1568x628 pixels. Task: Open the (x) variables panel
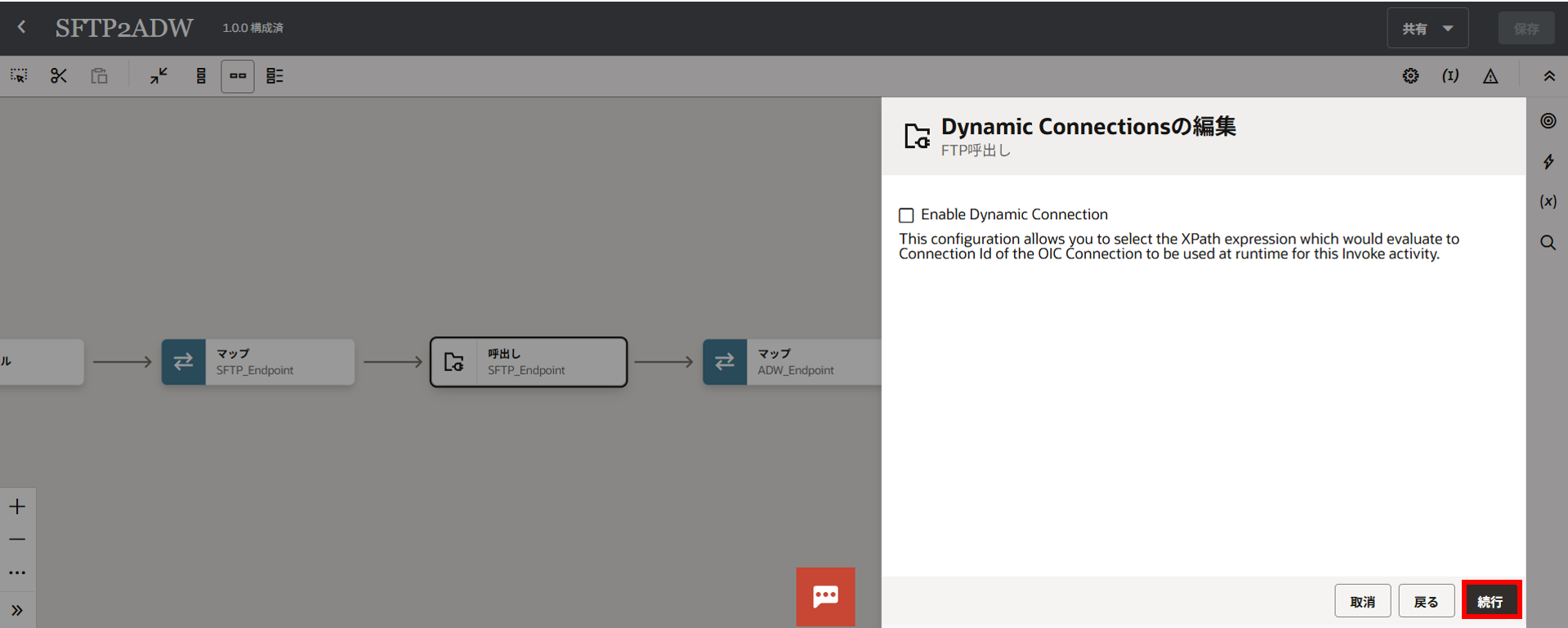tap(1548, 201)
